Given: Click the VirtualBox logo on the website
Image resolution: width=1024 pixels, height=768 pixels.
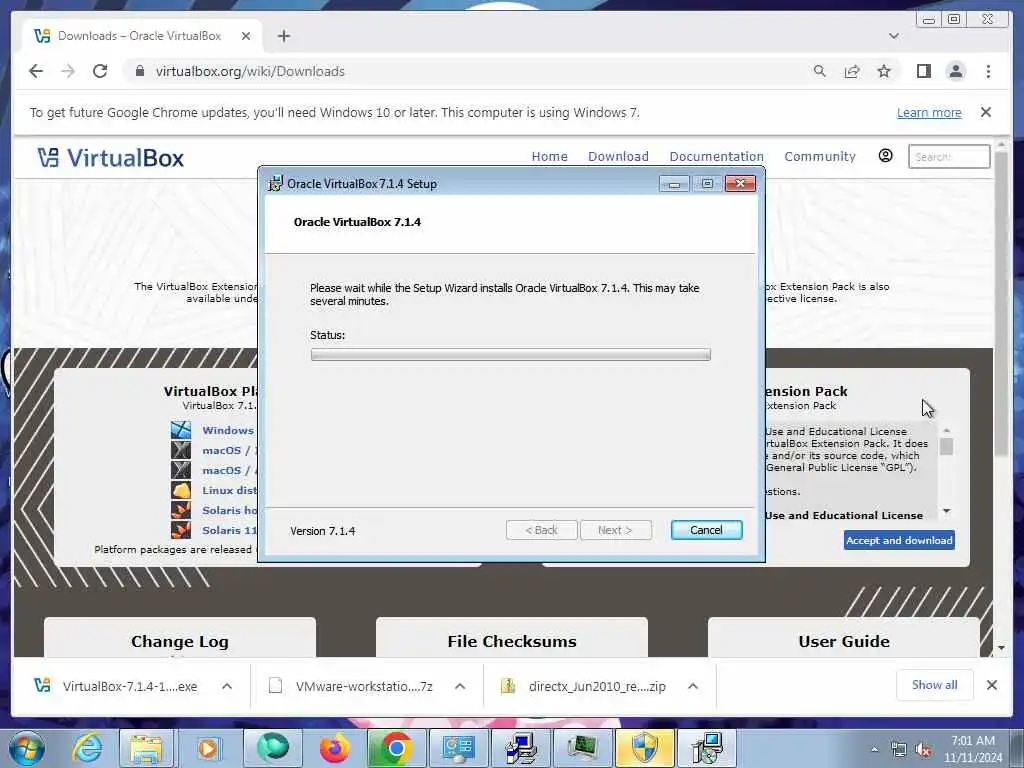Looking at the screenshot, I should 110,157.
